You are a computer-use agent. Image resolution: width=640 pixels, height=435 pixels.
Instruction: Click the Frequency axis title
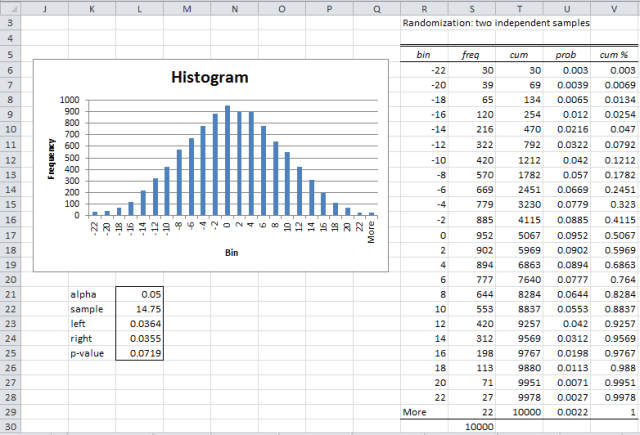tap(51, 159)
